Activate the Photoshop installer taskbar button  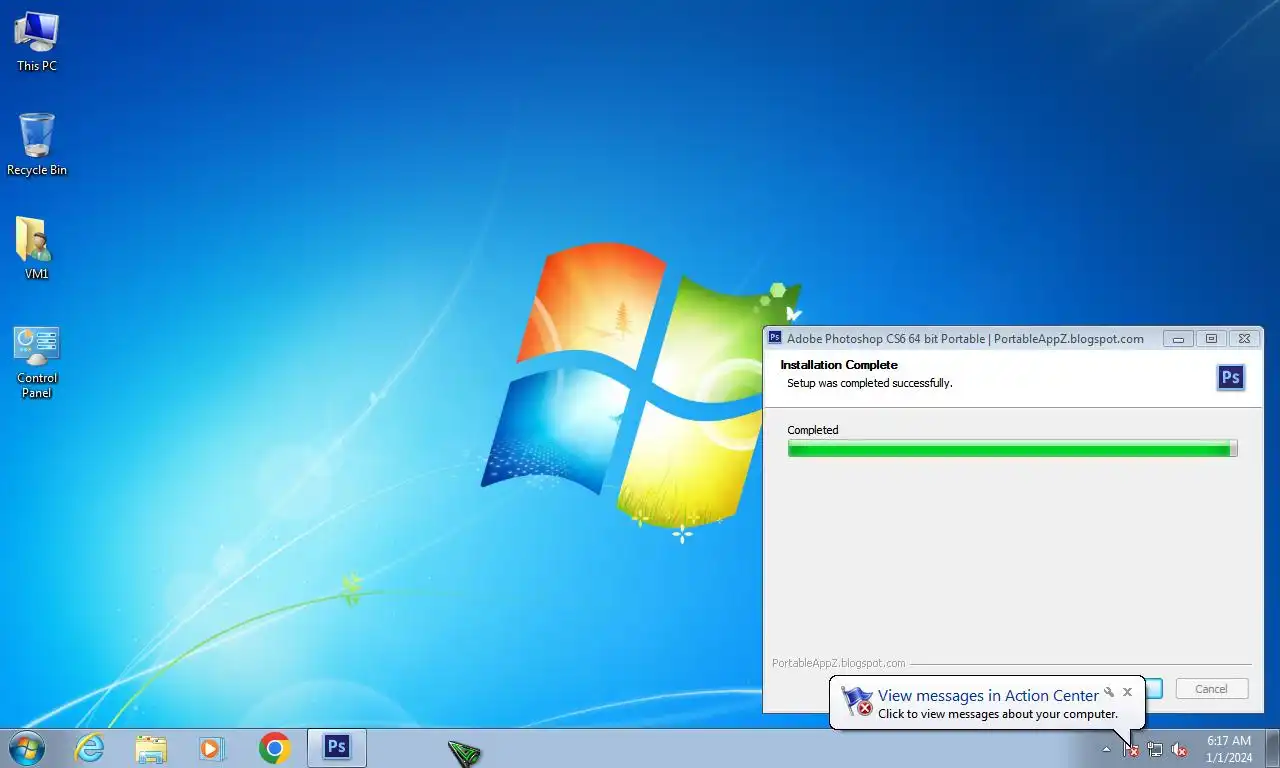[337, 748]
